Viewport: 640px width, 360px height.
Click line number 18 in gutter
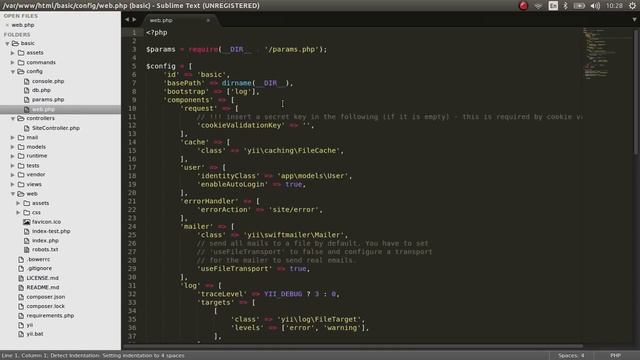pos(132,176)
